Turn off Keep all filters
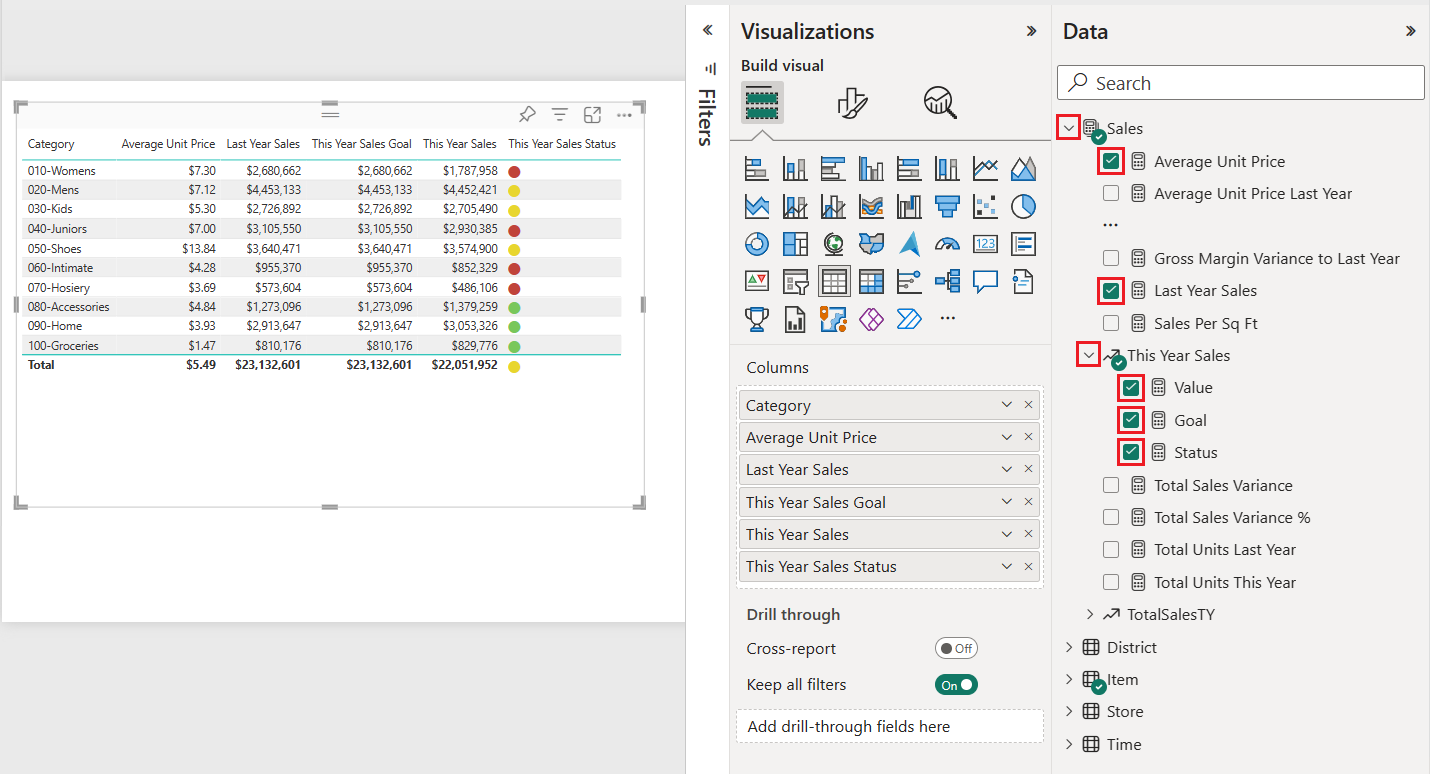The image size is (1431, 774). [x=956, y=684]
